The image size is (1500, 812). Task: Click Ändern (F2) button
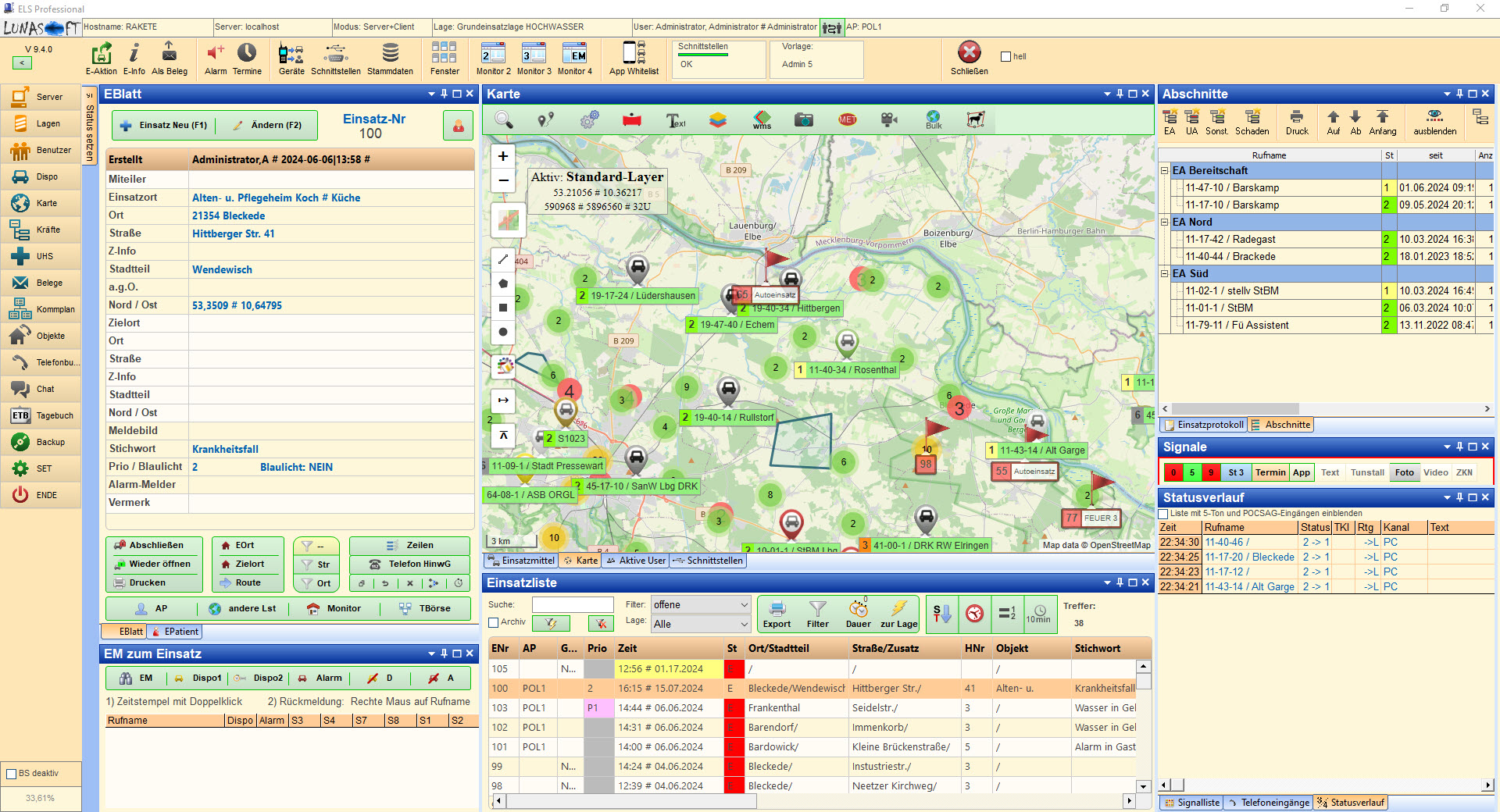[267, 125]
